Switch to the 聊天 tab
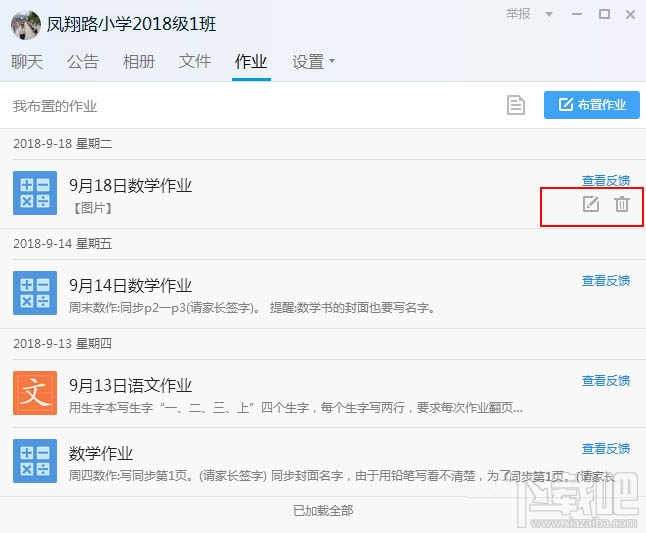This screenshot has height=533, width=646. pyautogui.click(x=27, y=62)
